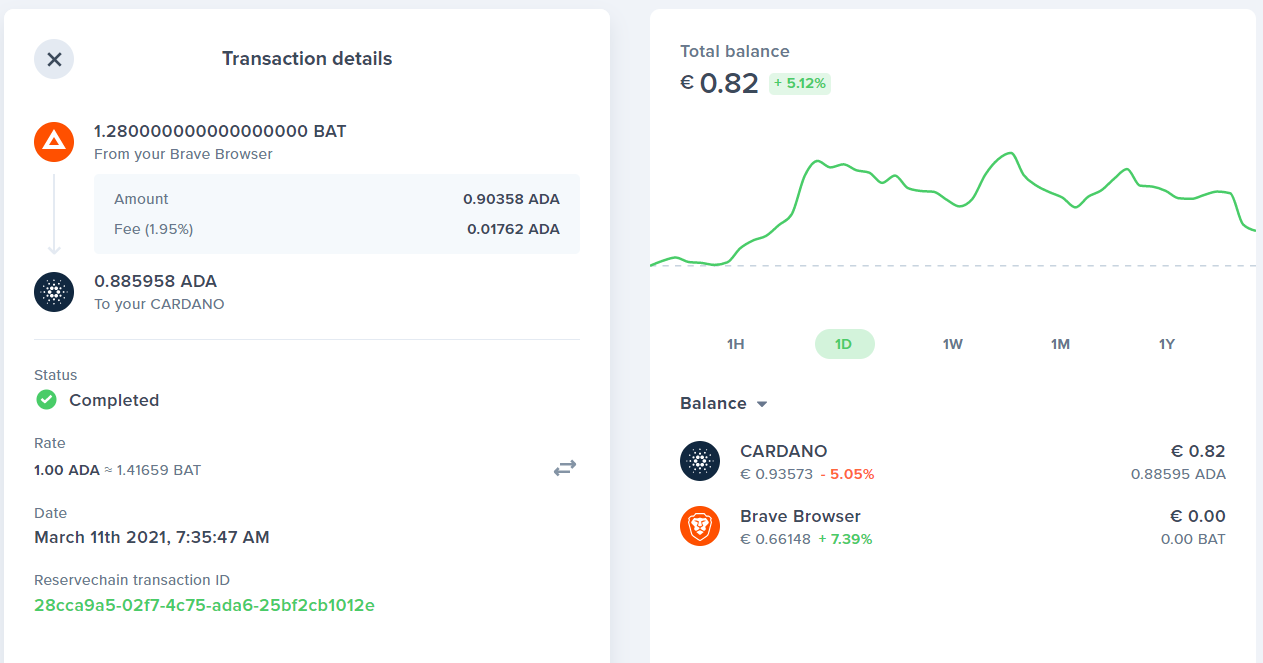The width and height of the screenshot is (1263, 663).
Task: Click the € 0.93573 Cardano price
Action: coord(776,474)
